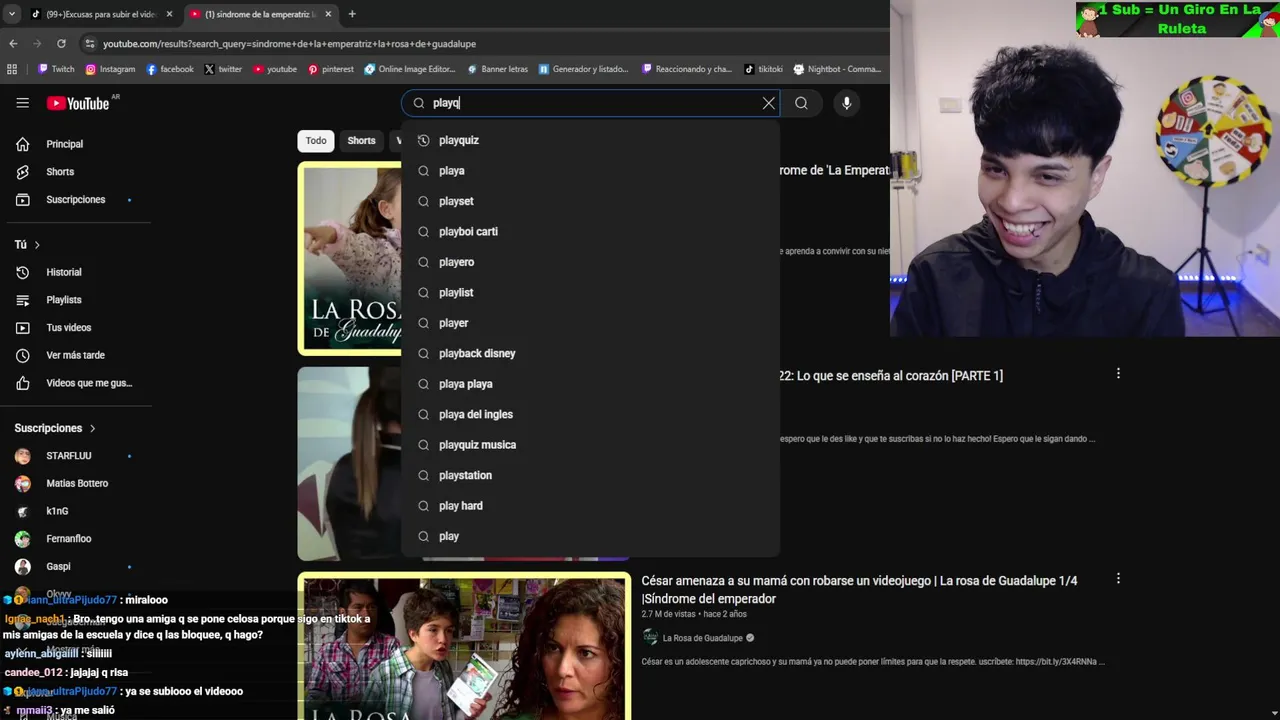Expand the Tú section chevron
This screenshot has height=720, width=1280.
37,245
